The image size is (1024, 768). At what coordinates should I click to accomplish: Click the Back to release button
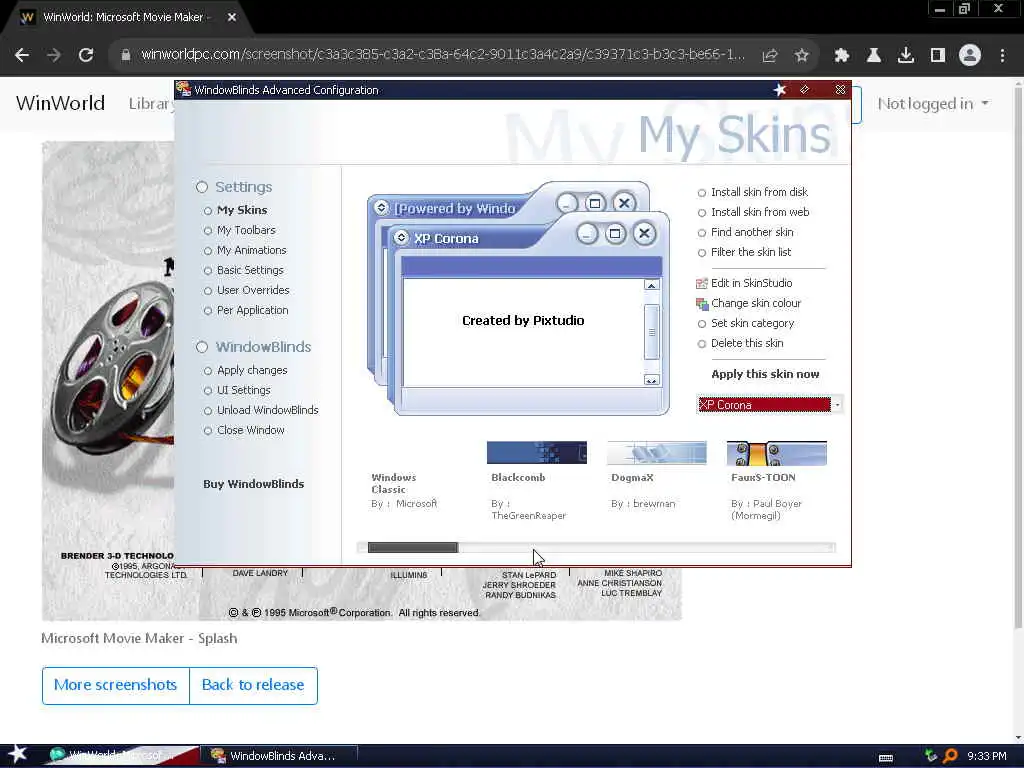[x=253, y=686]
